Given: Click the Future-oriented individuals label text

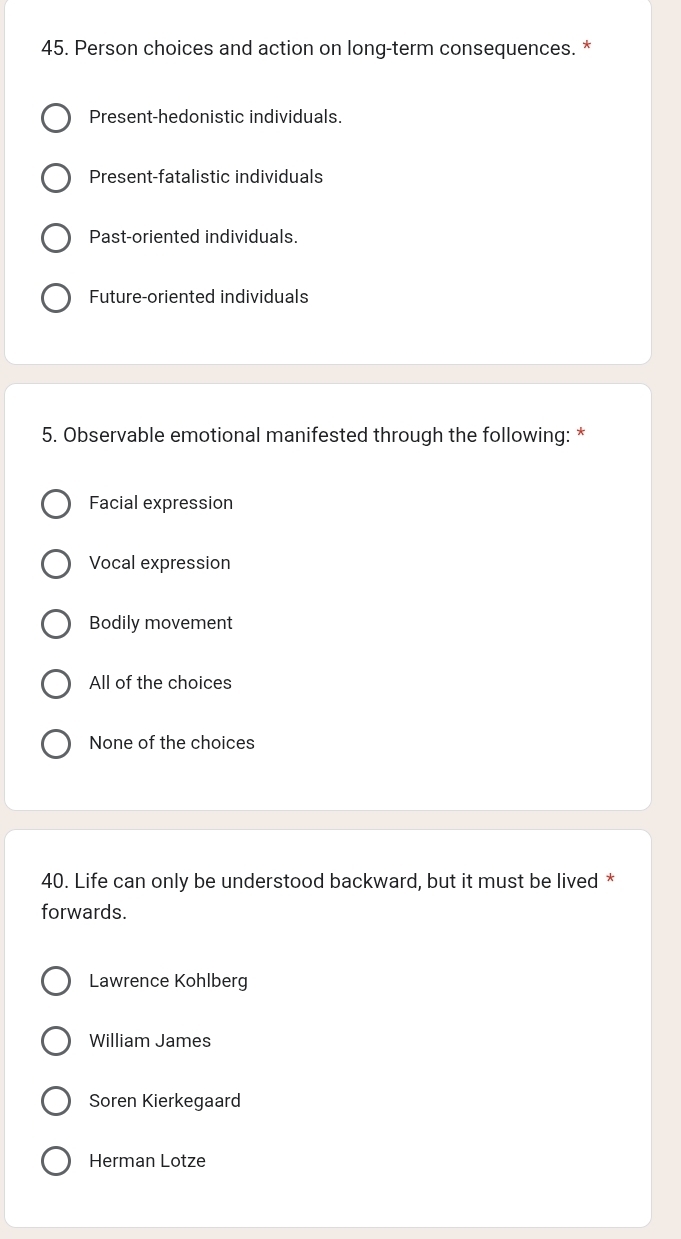Looking at the screenshot, I should point(199,297).
